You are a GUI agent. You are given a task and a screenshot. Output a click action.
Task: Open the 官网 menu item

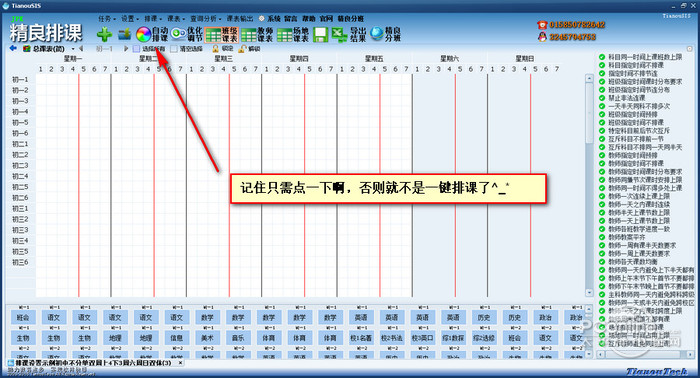(x=326, y=19)
